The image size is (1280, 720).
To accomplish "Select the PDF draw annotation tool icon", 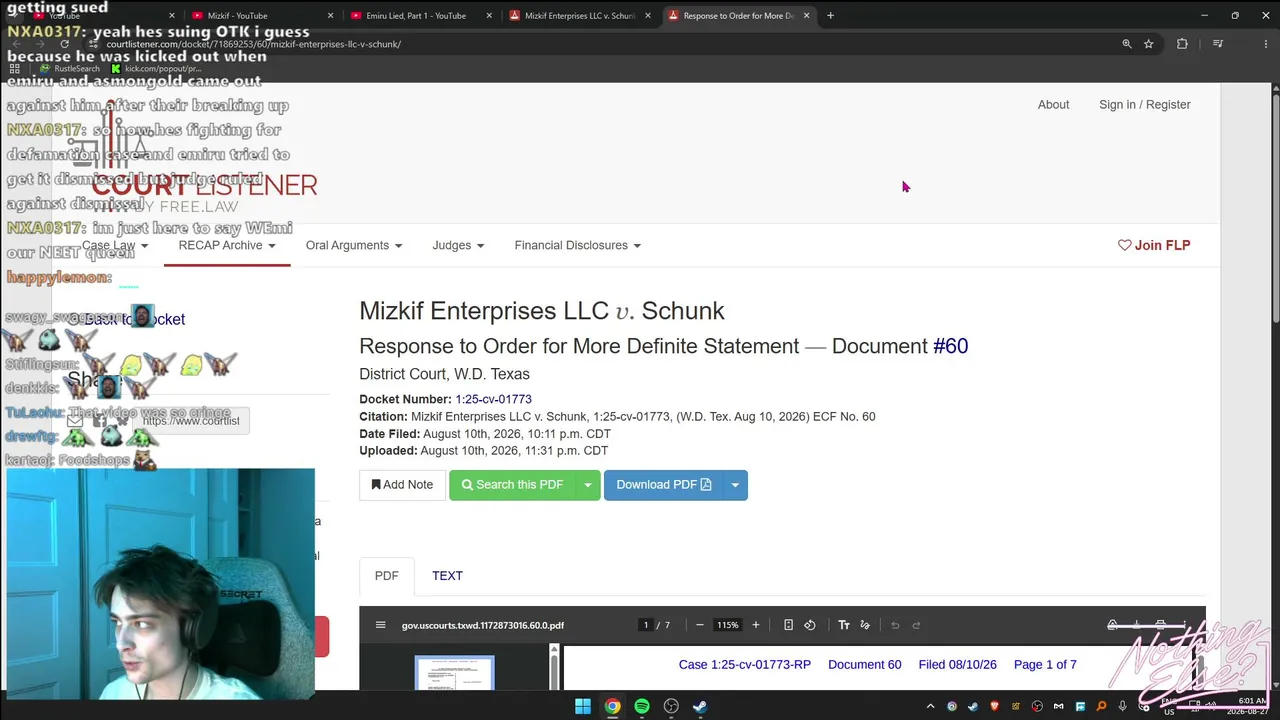I will [x=865, y=625].
